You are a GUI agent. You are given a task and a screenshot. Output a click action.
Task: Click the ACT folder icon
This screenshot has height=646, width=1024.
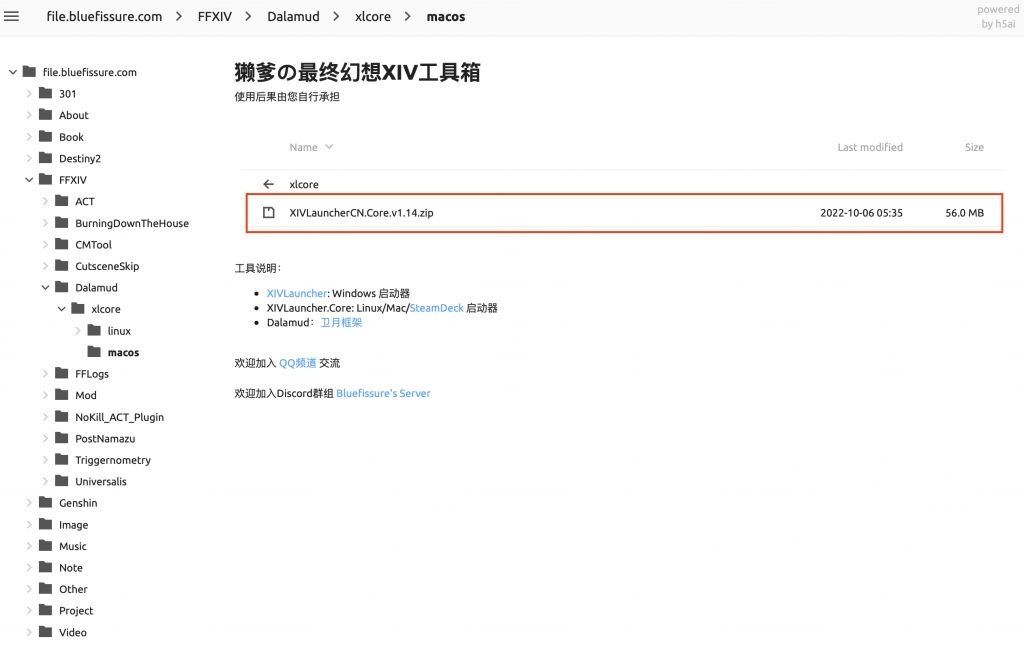coord(60,201)
